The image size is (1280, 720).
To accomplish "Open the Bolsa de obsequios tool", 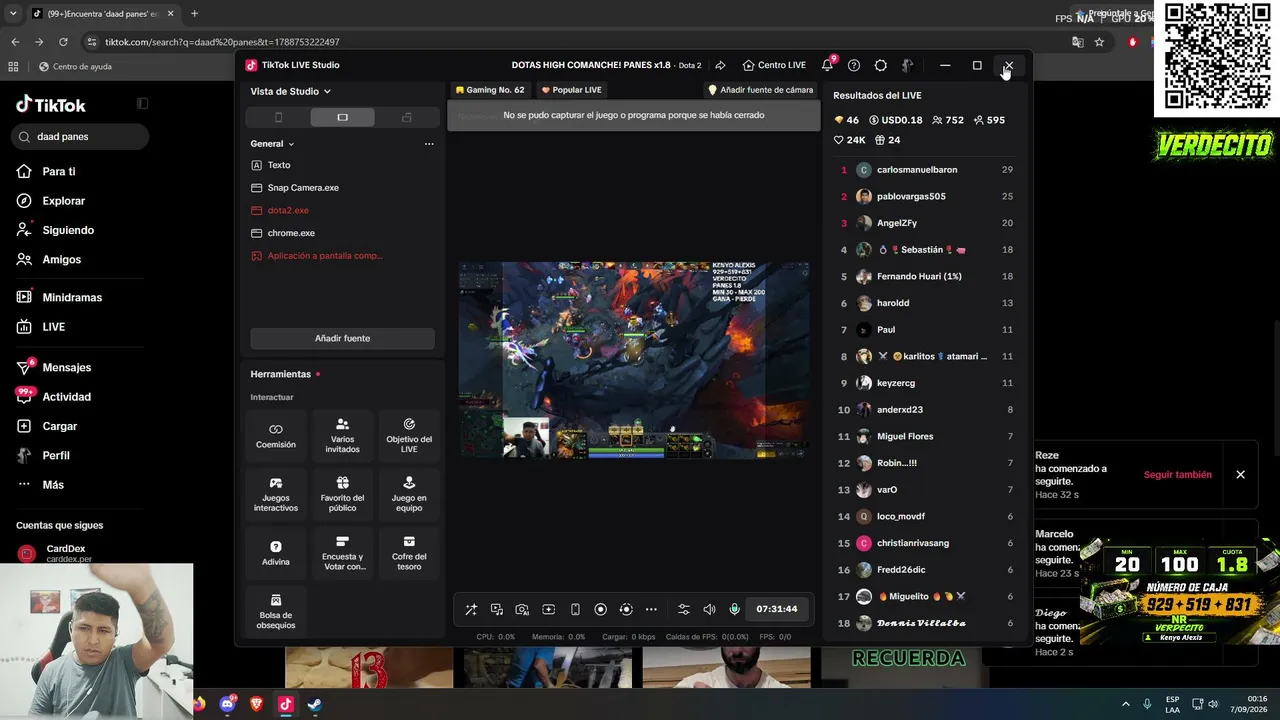I will (276, 612).
